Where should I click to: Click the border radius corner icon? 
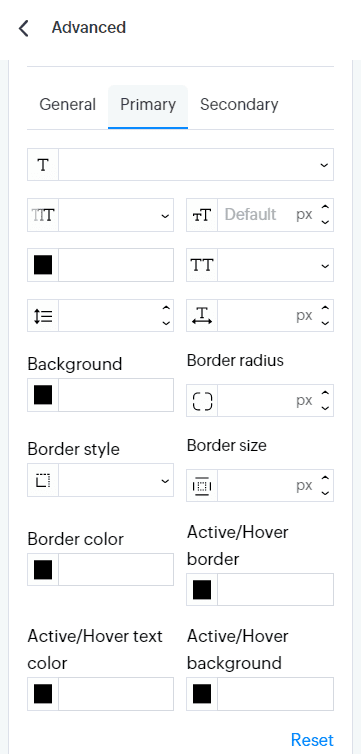pos(202,401)
